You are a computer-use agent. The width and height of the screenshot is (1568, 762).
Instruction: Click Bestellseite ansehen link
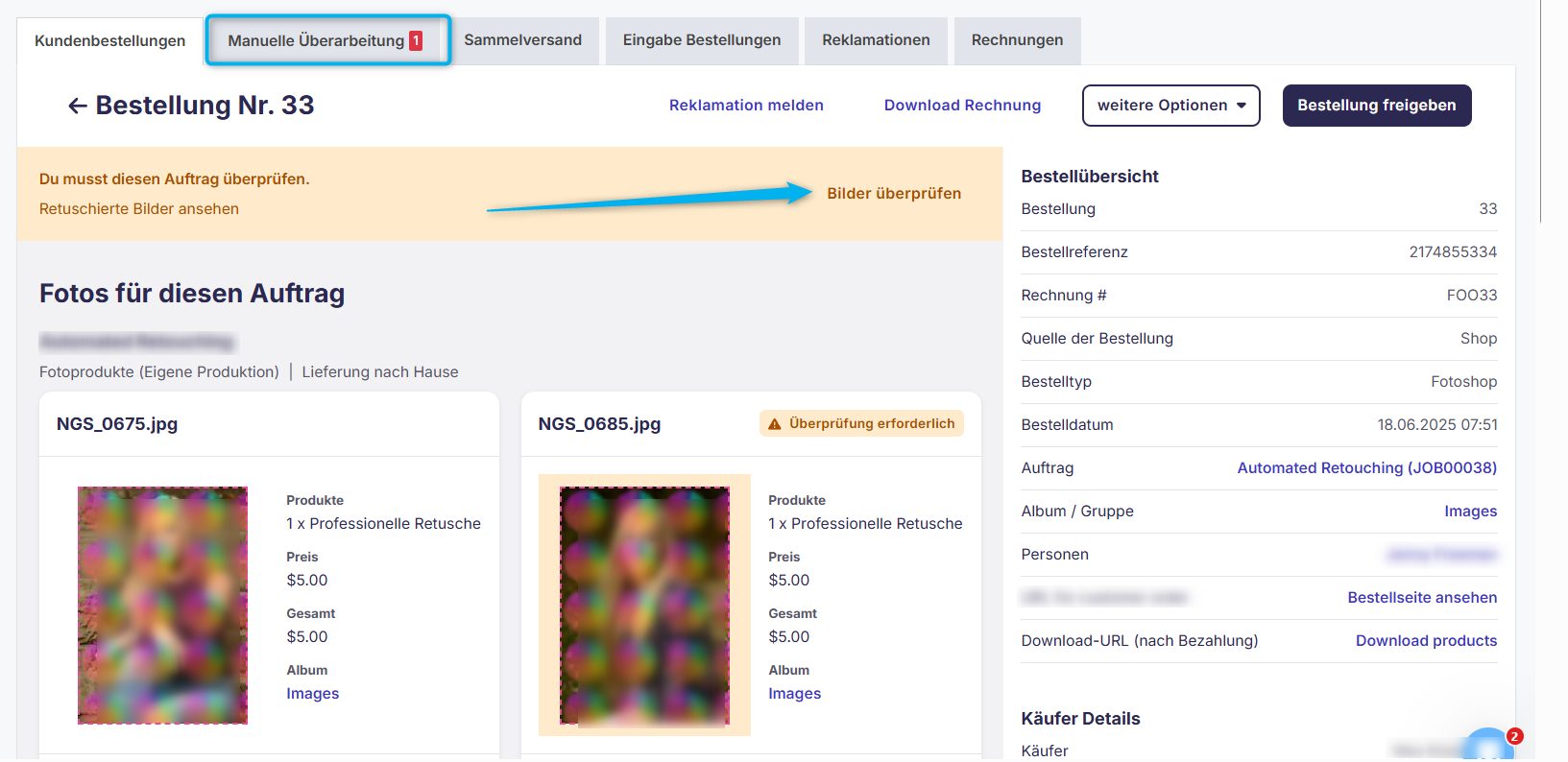pos(1422,598)
